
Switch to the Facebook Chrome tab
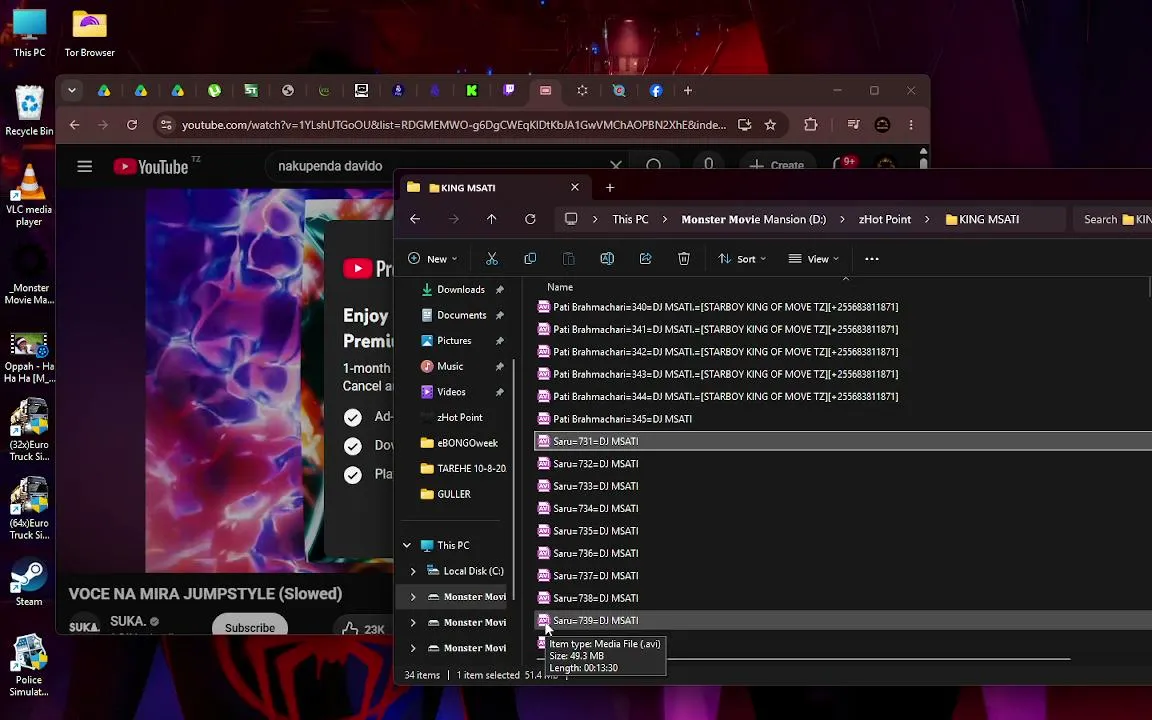pos(655,90)
